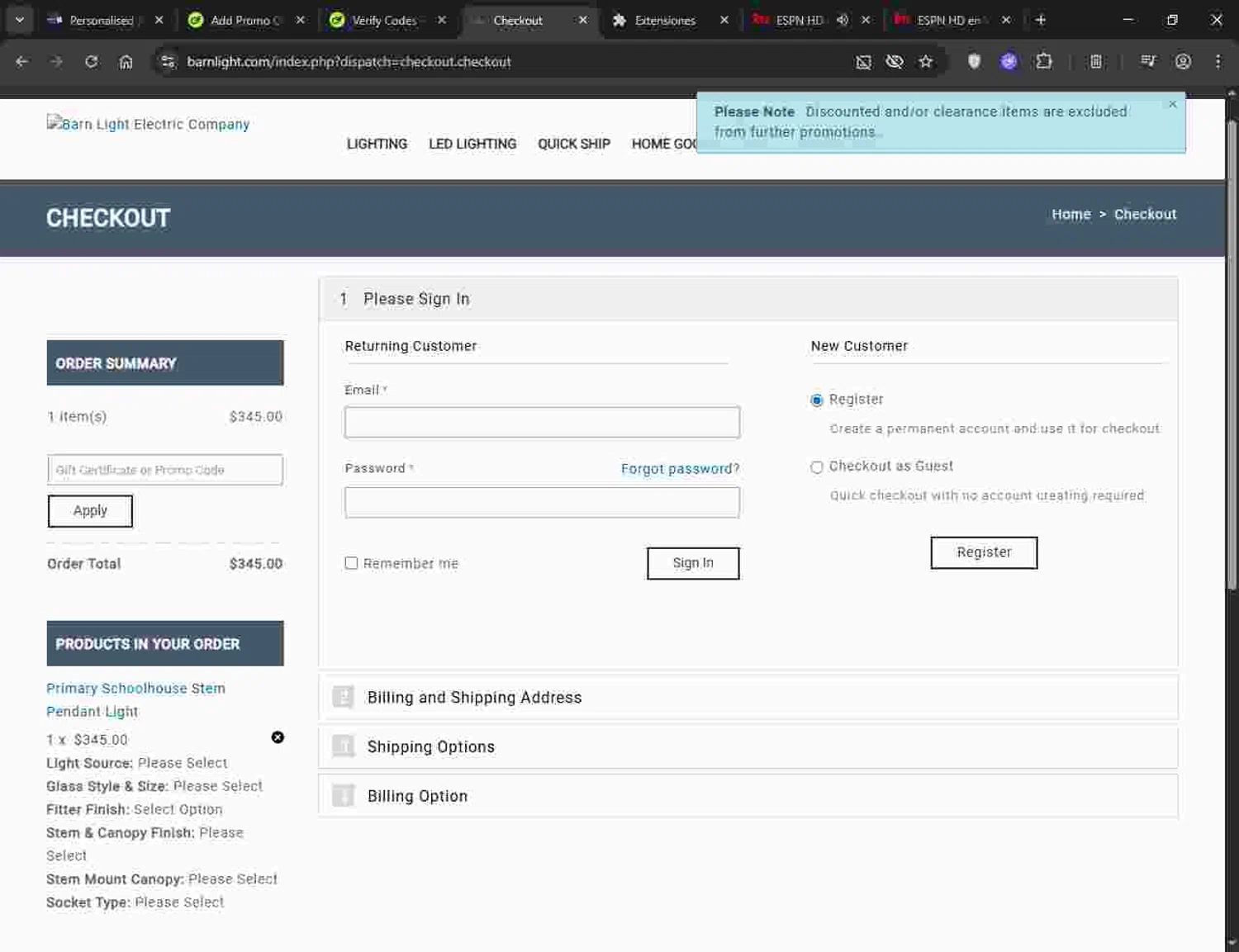This screenshot has width=1239, height=952.
Task: Open the extensions puzzle menu
Action: click(1044, 61)
